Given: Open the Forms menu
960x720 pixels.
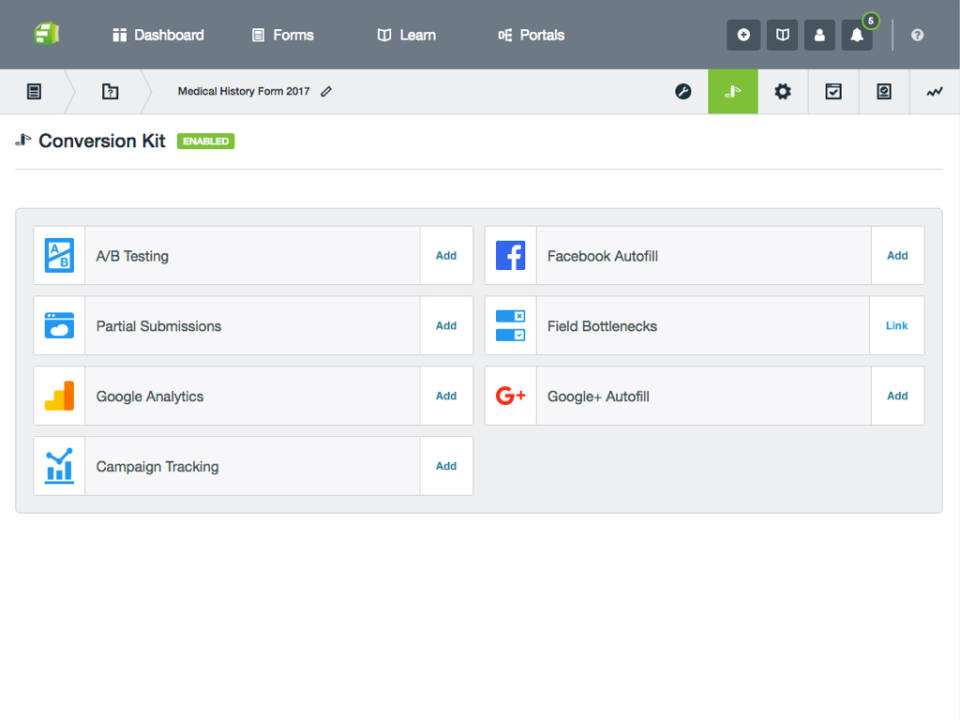Looking at the screenshot, I should pos(283,35).
